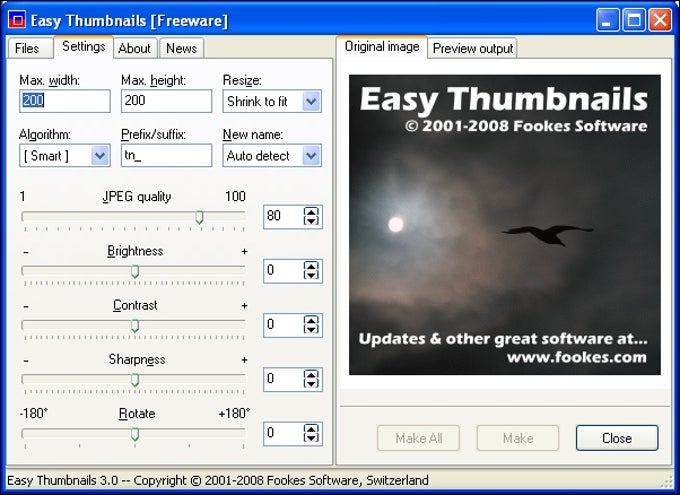Screen dimensions: 680x495
Task: Show the Original image tab
Action: tap(382, 46)
